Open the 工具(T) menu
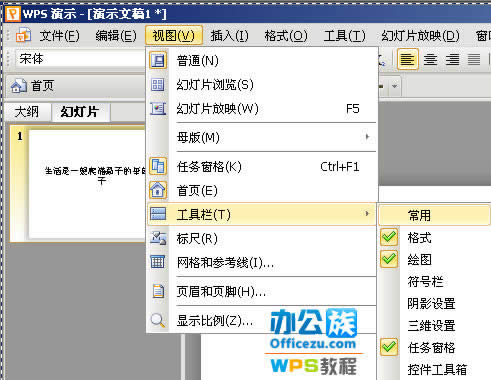Image resolution: width=491 pixels, height=380 pixels. [344, 35]
